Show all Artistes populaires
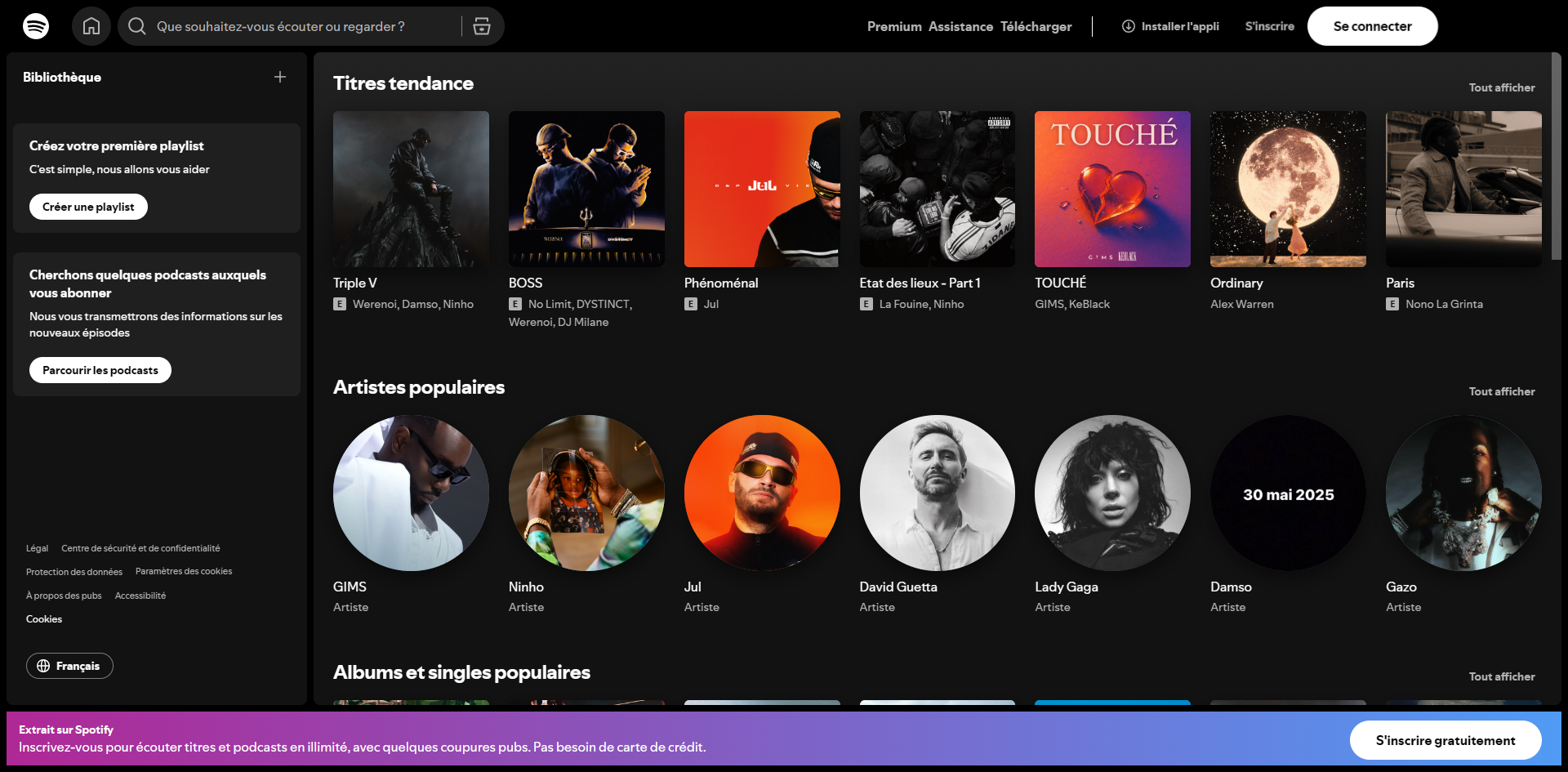 pos(1502,391)
